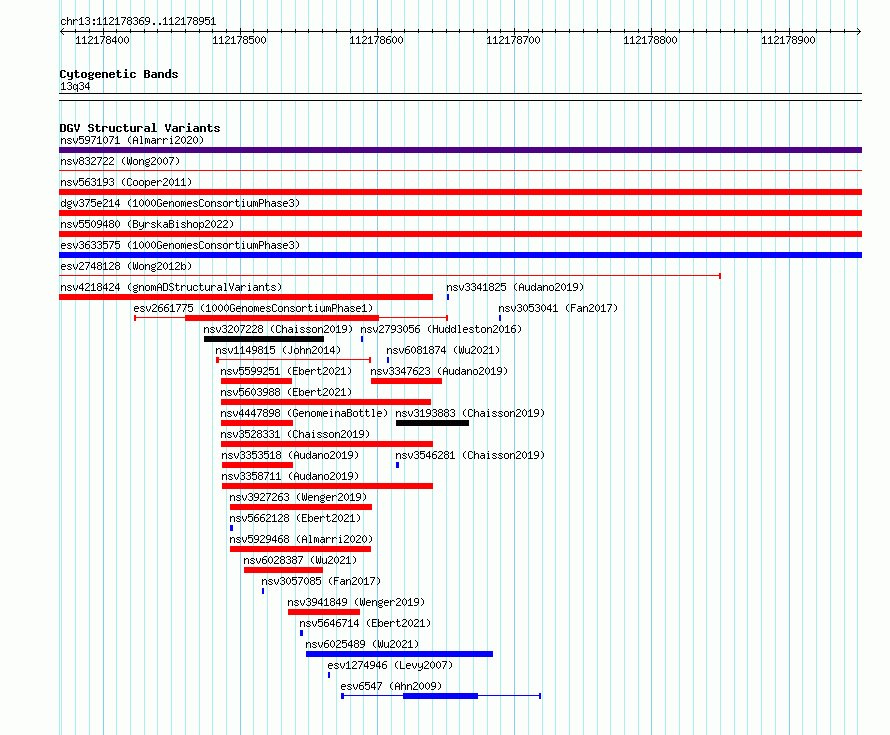Select the esv3633575 blue variant bar
The image size is (890, 735).
tap(460, 255)
